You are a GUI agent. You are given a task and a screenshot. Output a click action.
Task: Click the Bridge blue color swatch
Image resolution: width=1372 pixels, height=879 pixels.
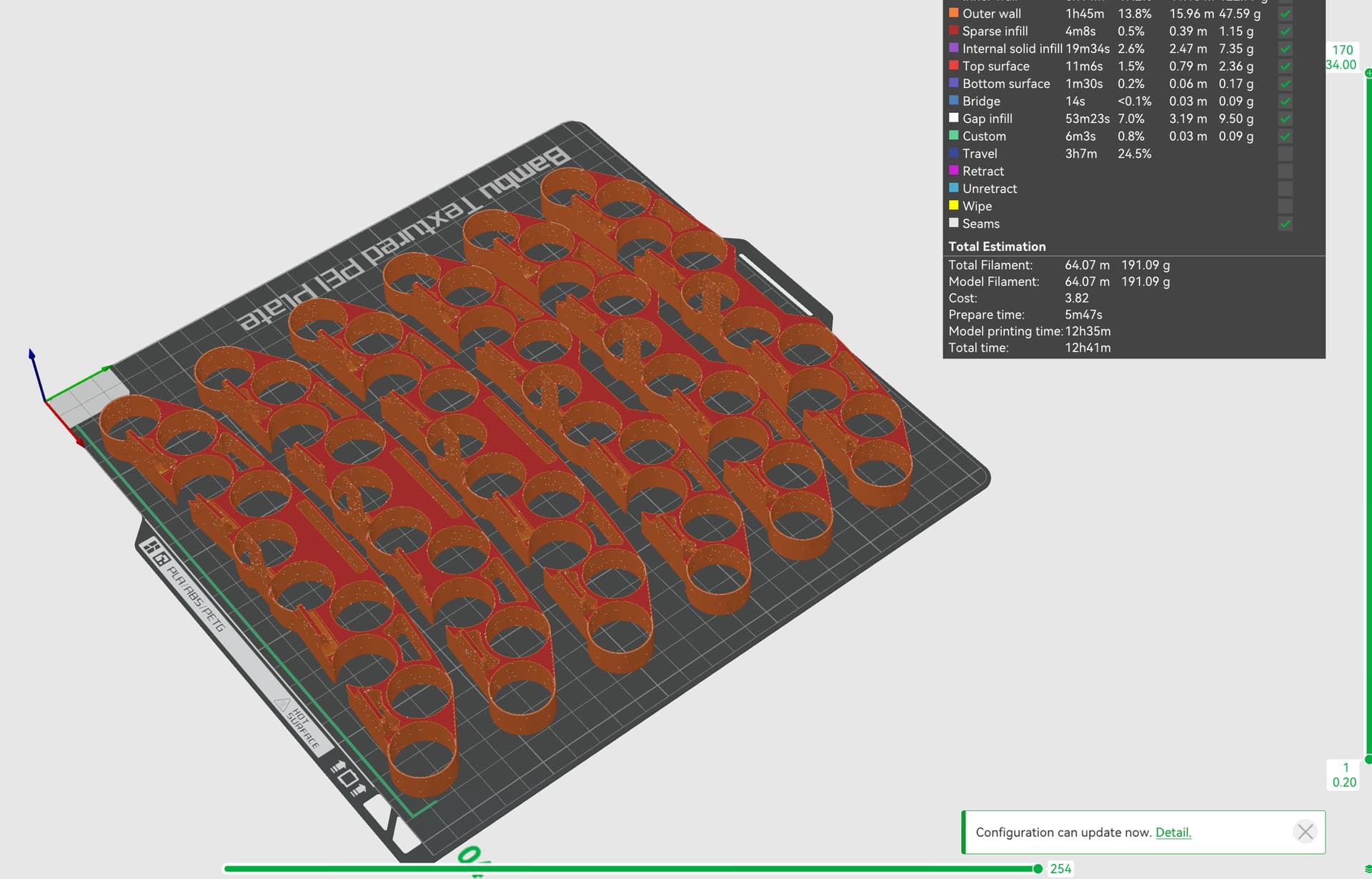[x=953, y=100]
